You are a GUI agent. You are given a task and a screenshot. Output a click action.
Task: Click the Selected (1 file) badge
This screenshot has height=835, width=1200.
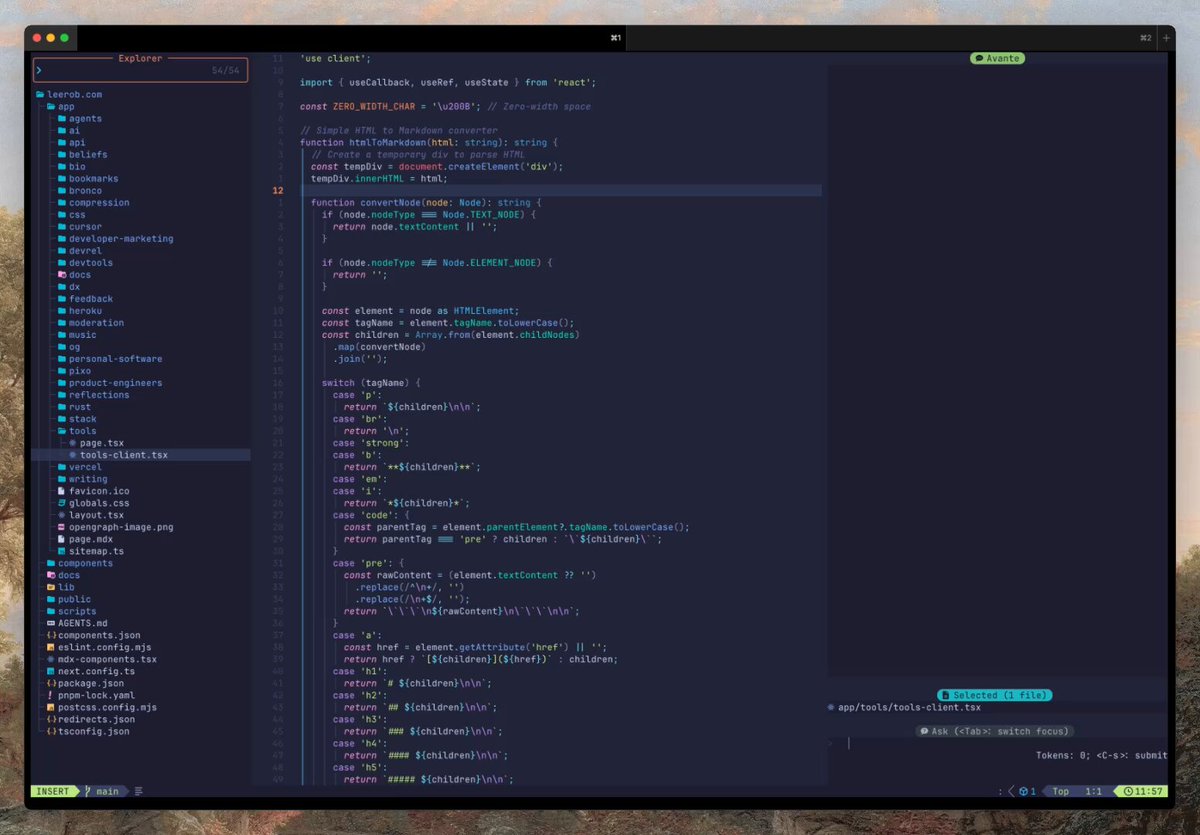click(994, 695)
